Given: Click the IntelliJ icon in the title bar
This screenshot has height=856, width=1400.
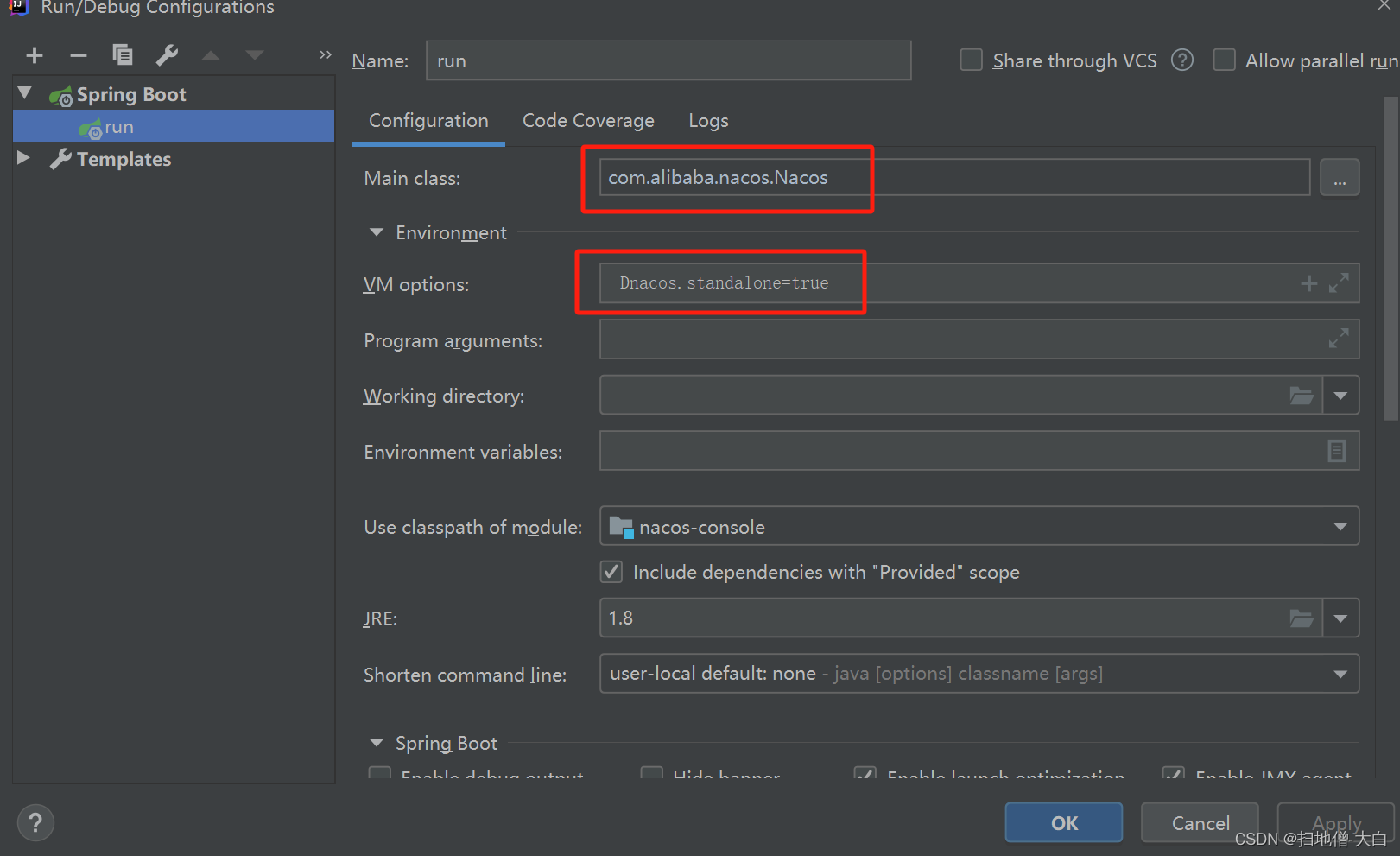Looking at the screenshot, I should (19, 7).
